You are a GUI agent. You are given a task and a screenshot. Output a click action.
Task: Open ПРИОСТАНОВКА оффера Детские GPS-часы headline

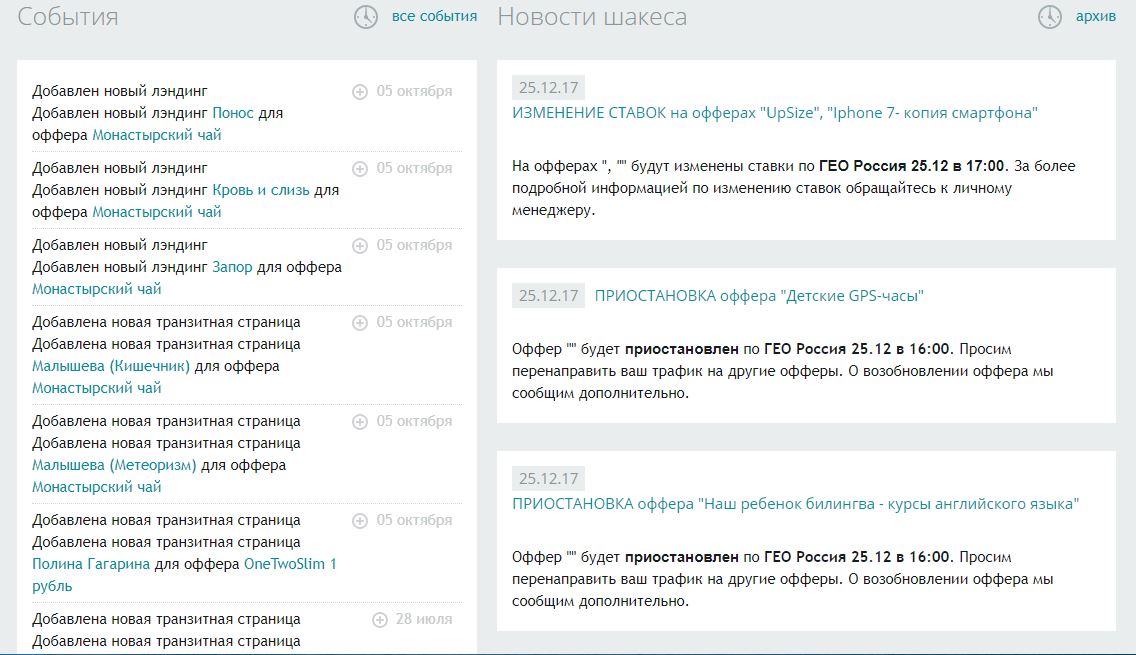[x=759, y=296]
